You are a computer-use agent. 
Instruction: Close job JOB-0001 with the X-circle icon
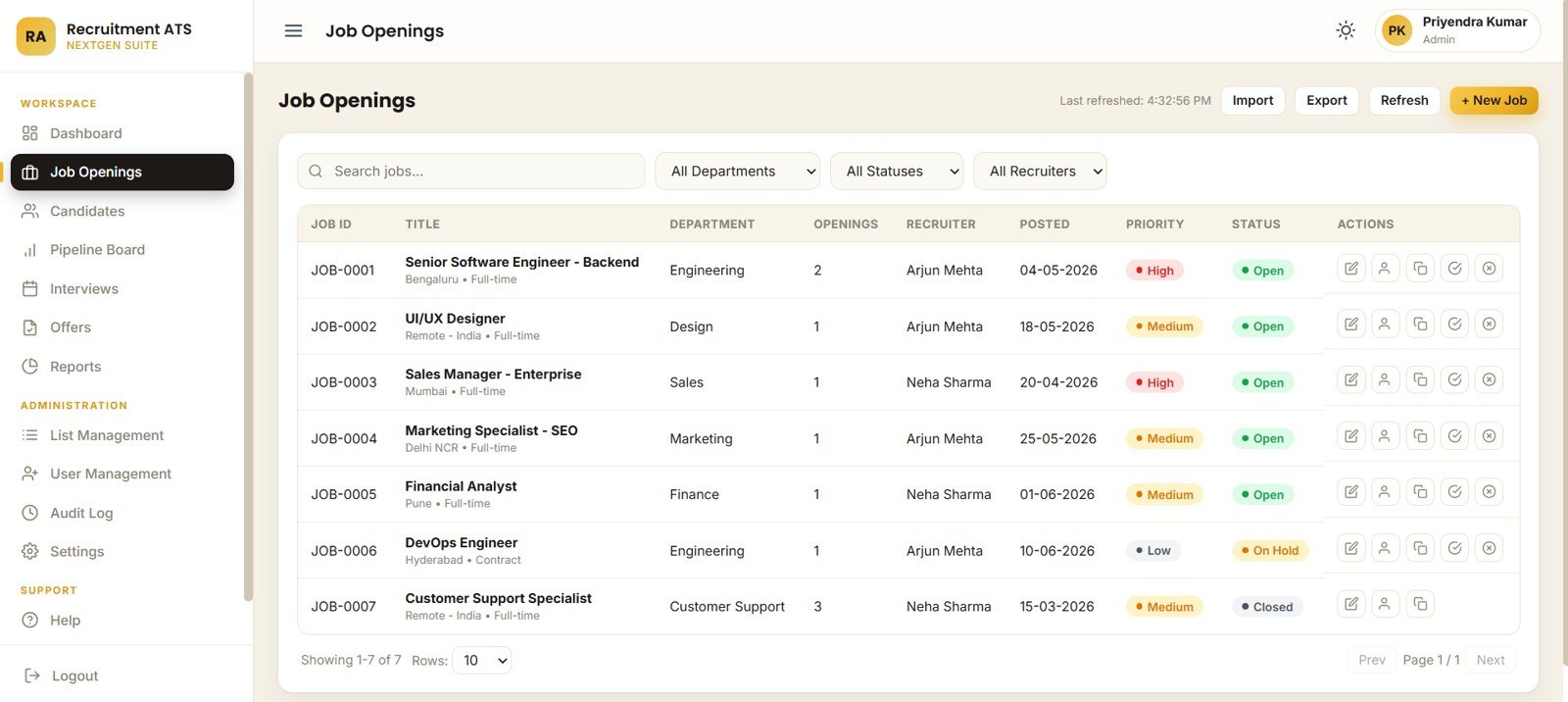(1490, 269)
